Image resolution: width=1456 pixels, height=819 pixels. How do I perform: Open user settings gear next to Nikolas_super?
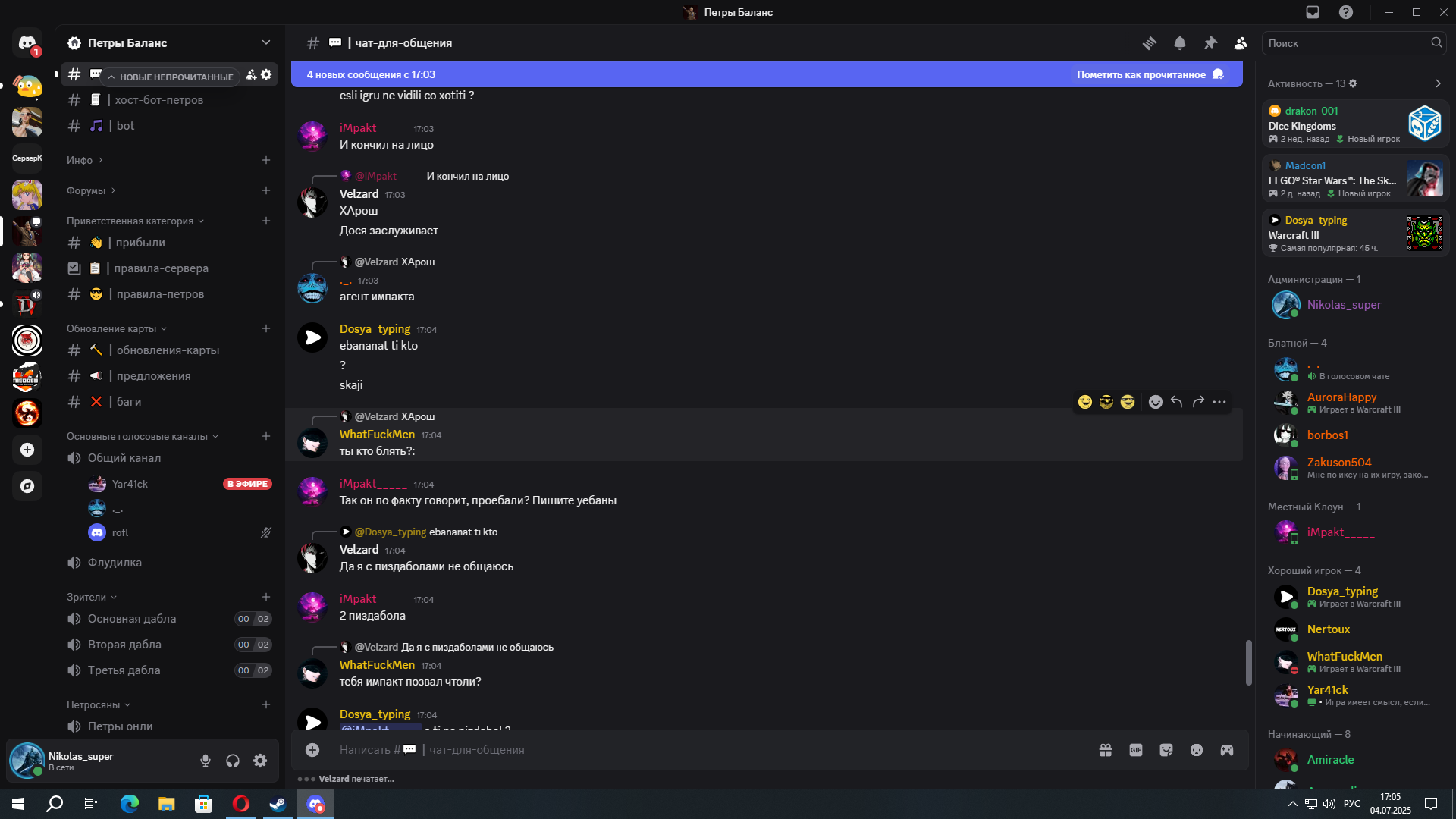(260, 761)
